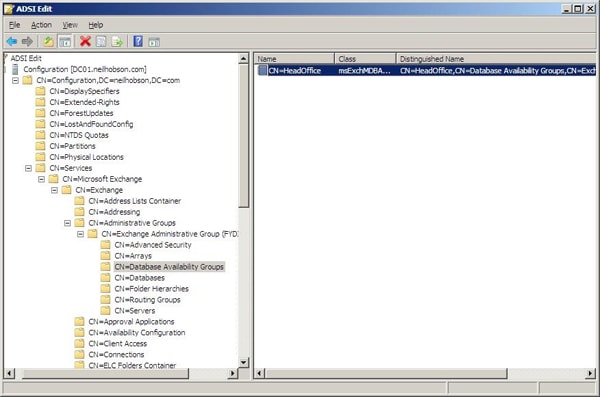The image size is (600, 397).
Task: Select CN=Database Availability Groups tree item
Action: coord(169,267)
